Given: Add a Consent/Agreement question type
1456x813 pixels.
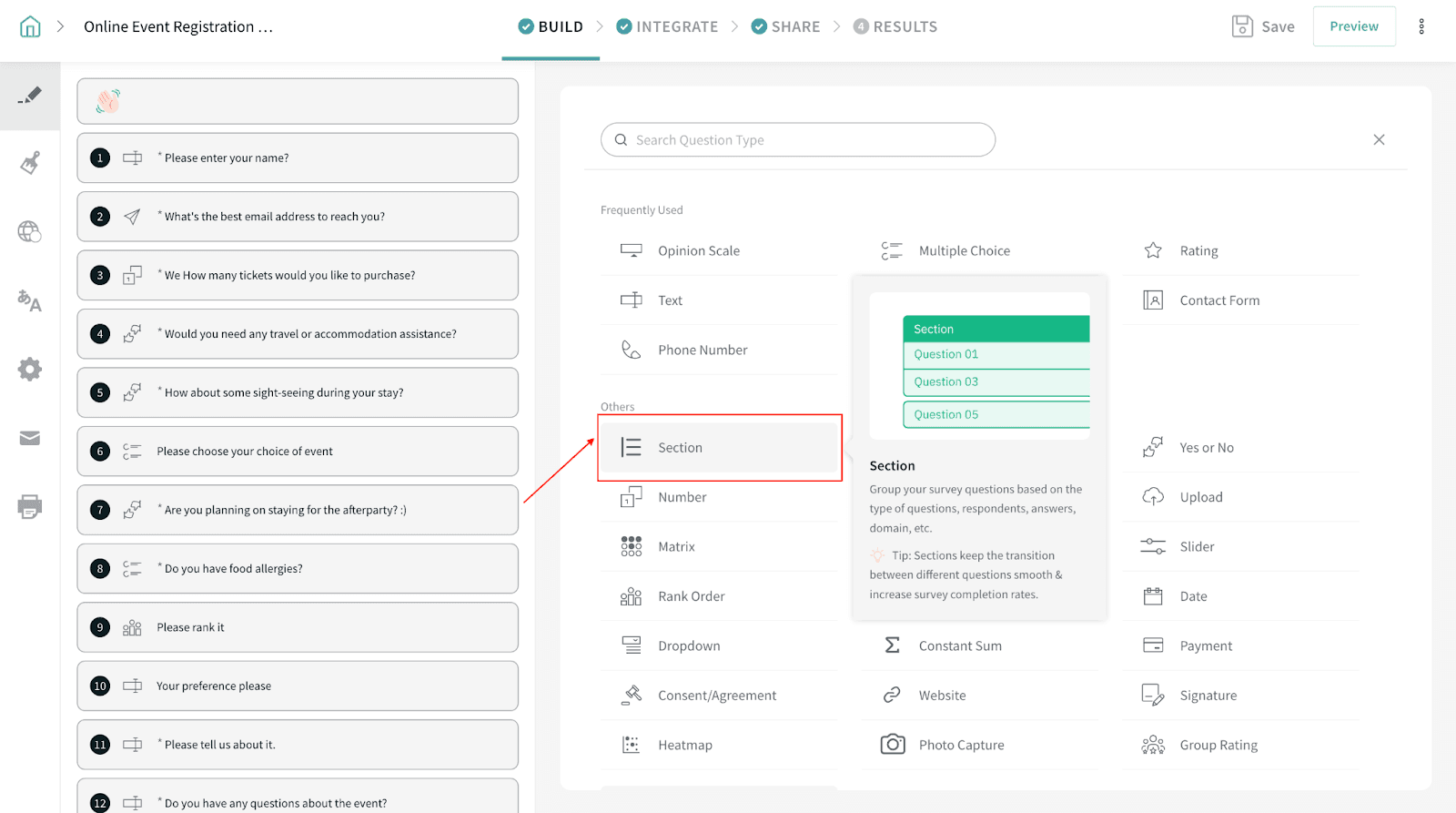Looking at the screenshot, I should click(x=716, y=696).
